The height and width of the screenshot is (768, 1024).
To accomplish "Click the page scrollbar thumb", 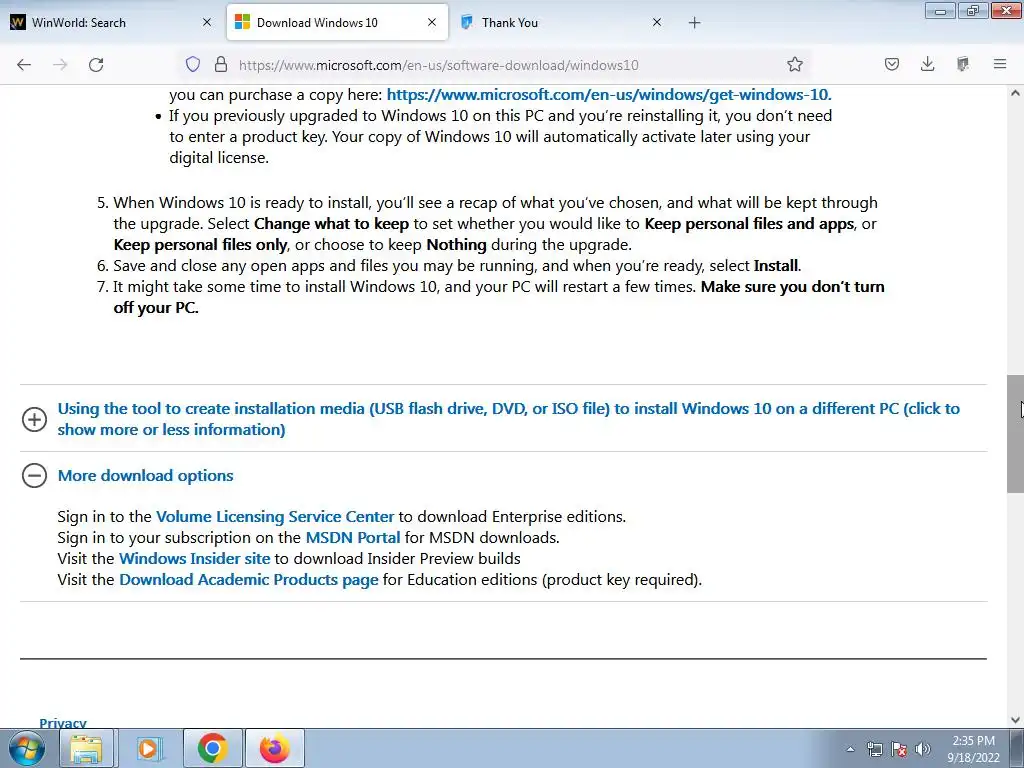I will pyautogui.click(x=1015, y=434).
